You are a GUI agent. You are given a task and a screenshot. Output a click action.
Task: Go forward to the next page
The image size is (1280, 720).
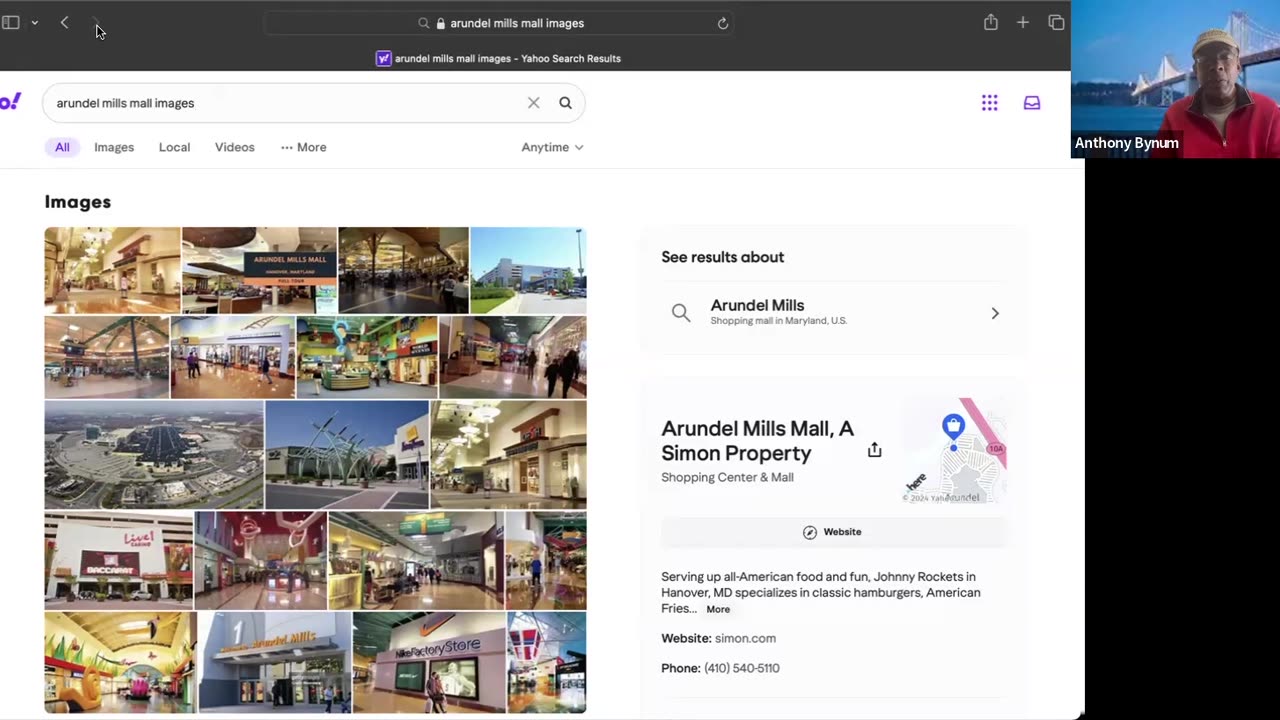pyautogui.click(x=96, y=23)
